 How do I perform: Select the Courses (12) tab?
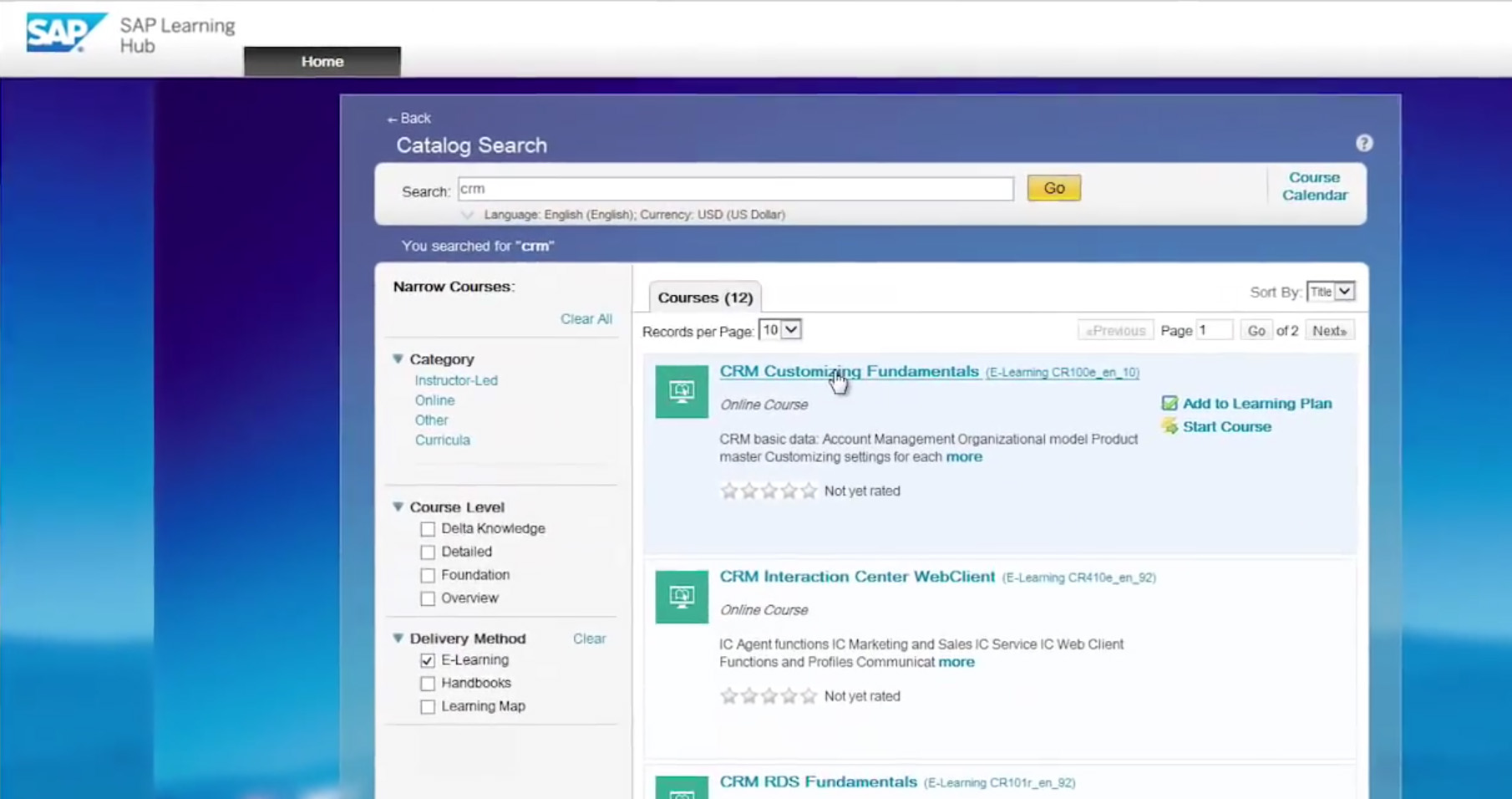pos(705,298)
